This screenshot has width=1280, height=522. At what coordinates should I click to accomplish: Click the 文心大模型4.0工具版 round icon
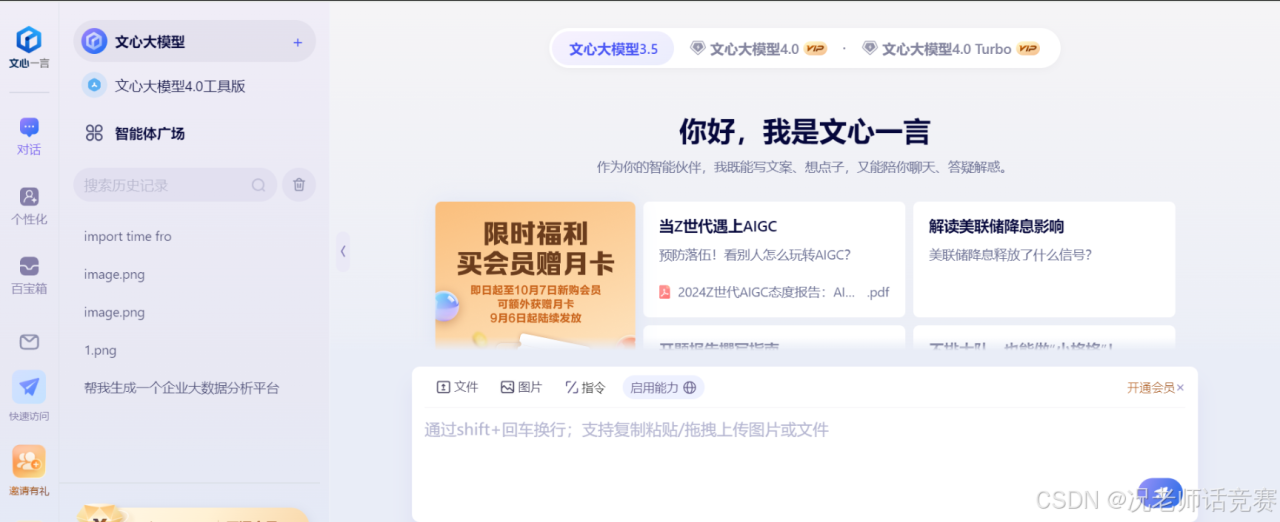(94, 86)
